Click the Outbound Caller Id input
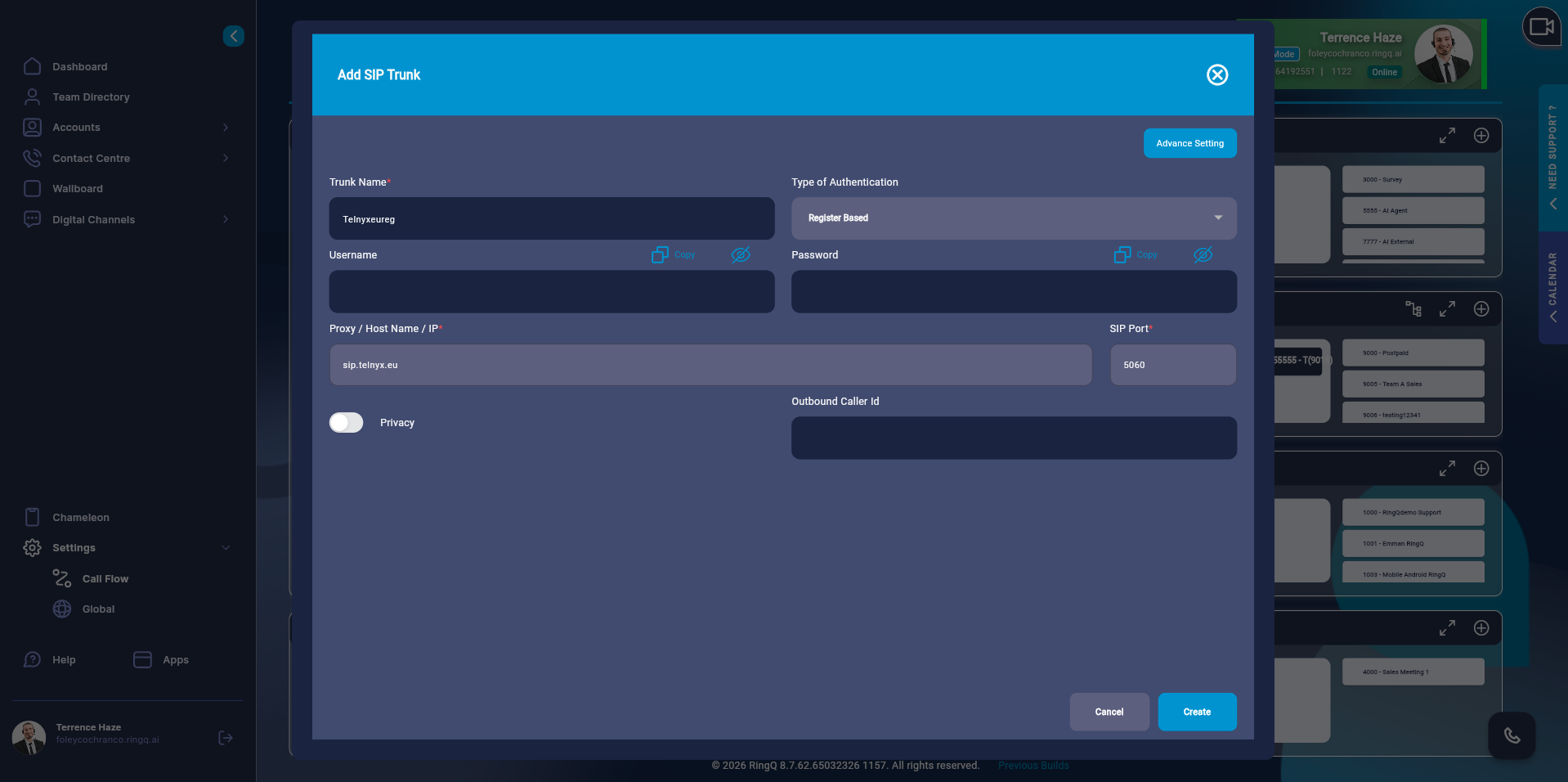Viewport: 1568px width, 782px height. [1013, 438]
